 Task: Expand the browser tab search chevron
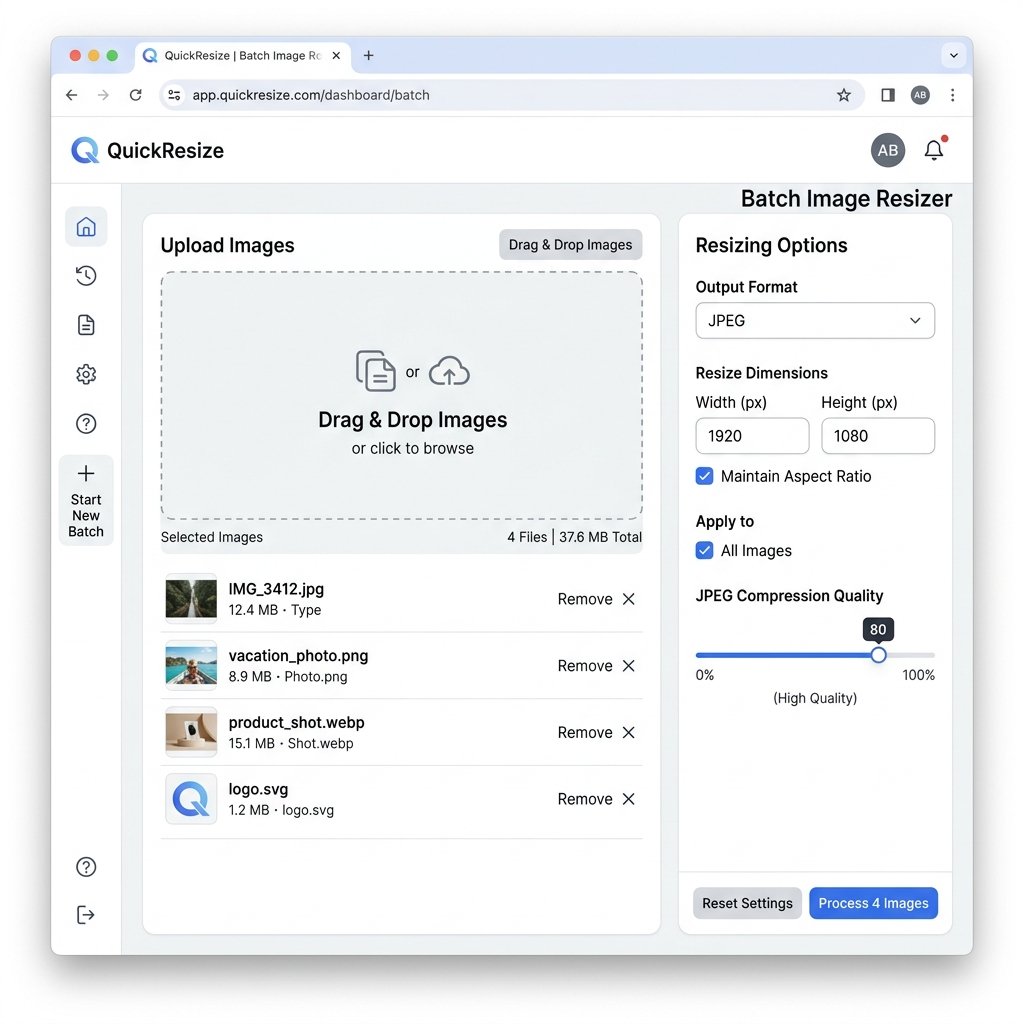pos(953,56)
